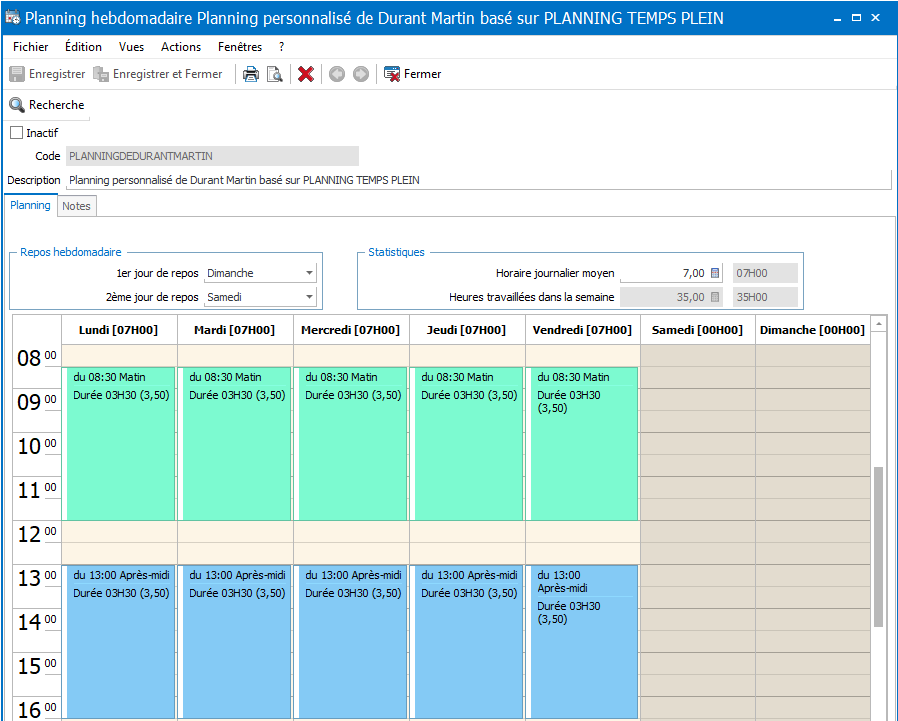This screenshot has width=898, height=721.
Task: Click the Description input field
Action: pos(479,180)
